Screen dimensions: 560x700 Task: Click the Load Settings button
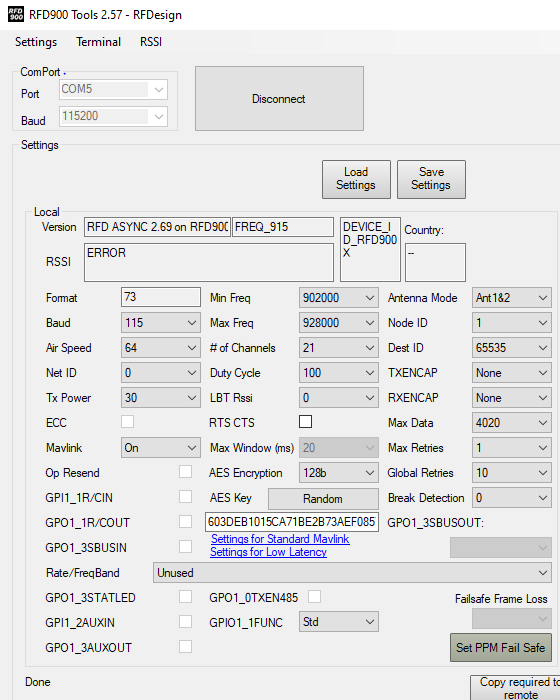(x=356, y=179)
